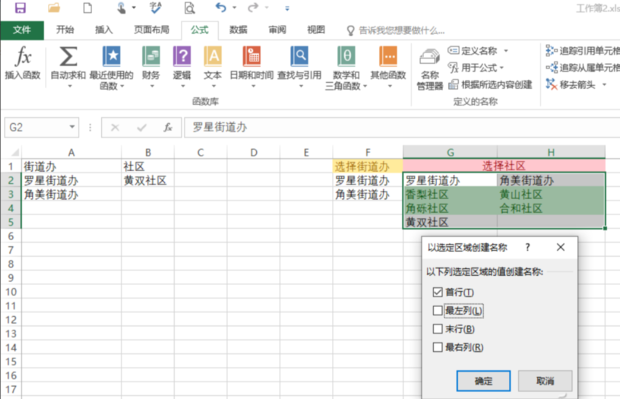Click formula bar confirm checkmark icon

(x=142, y=127)
